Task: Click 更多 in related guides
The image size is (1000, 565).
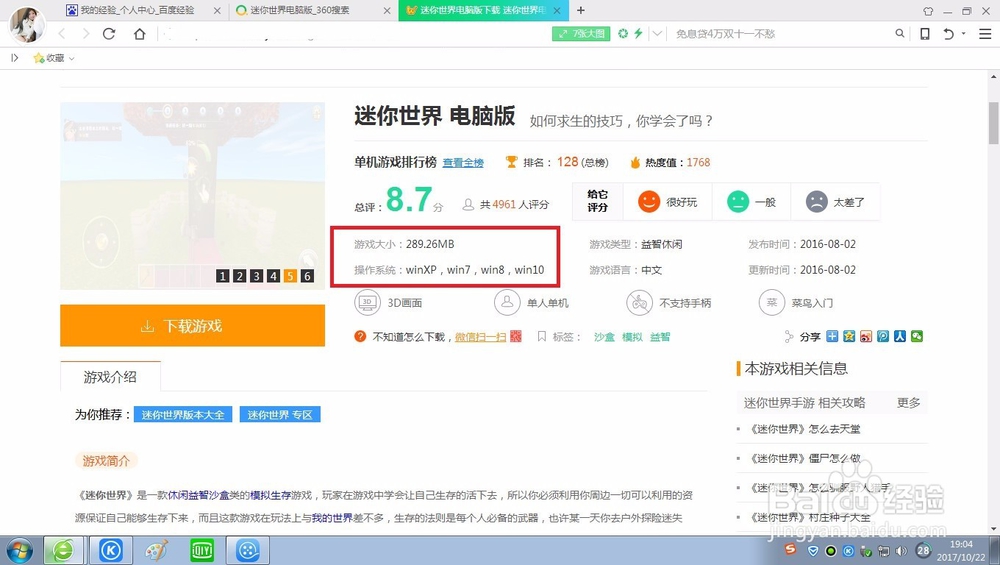Action: (x=908, y=403)
